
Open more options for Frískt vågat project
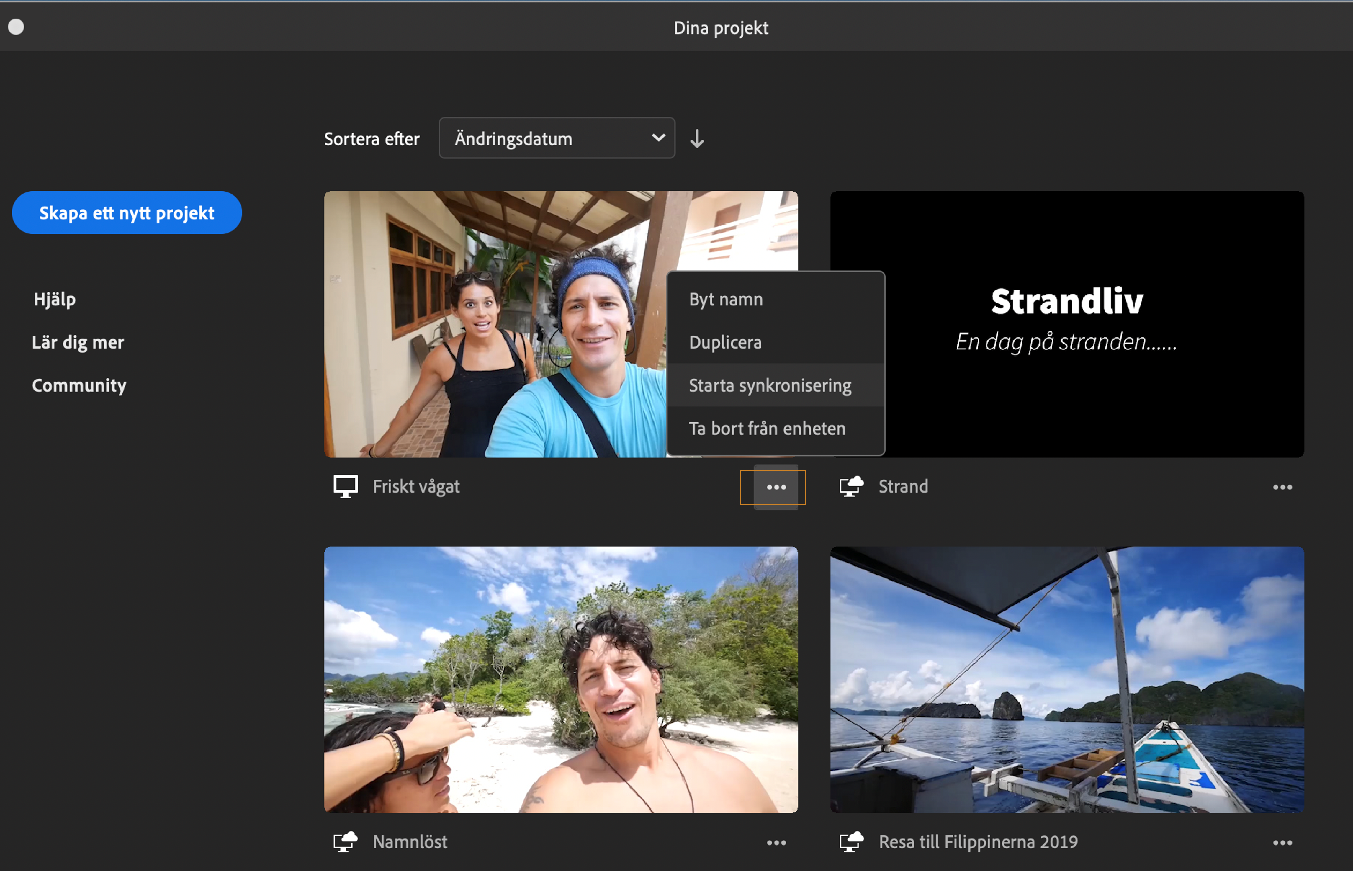pyautogui.click(x=776, y=487)
